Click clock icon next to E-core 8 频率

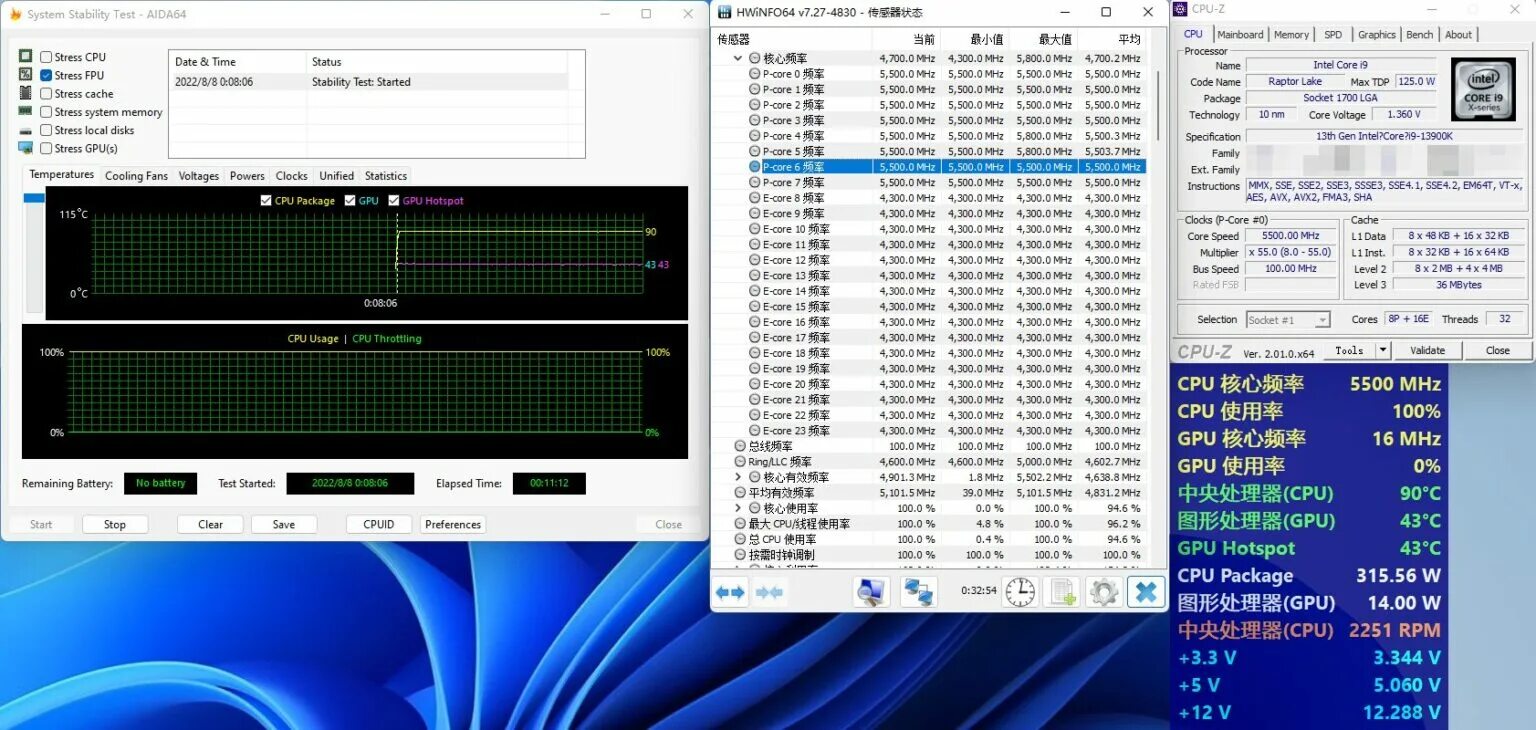click(755, 198)
